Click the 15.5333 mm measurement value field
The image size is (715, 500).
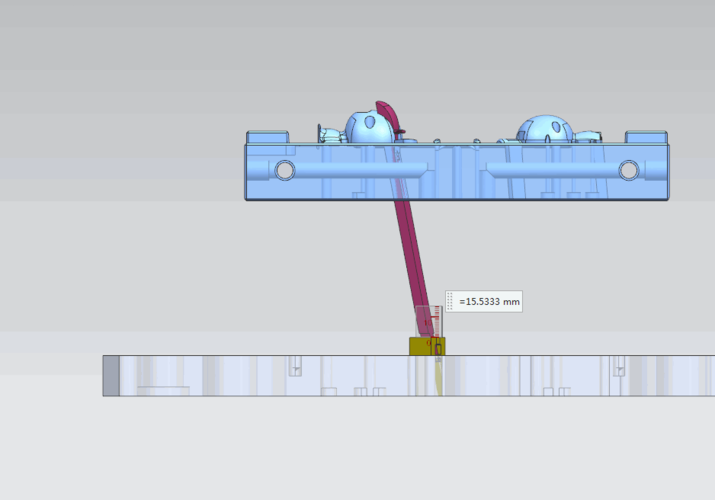click(489, 302)
